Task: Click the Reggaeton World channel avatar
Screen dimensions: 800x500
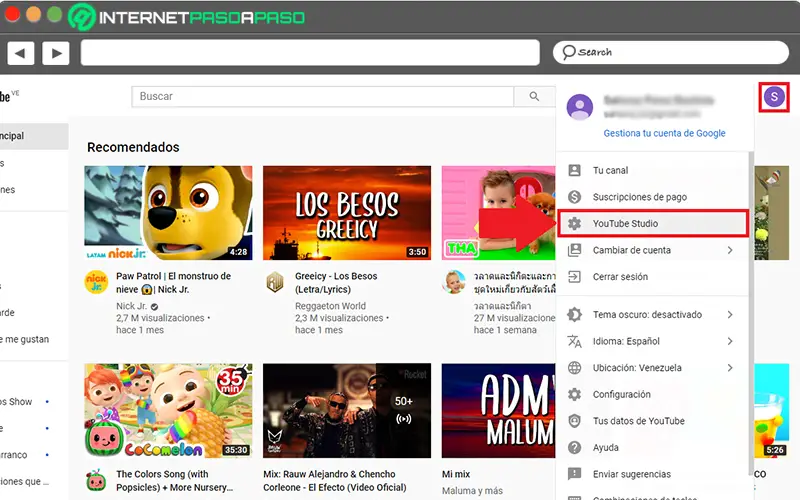Action: [275, 282]
